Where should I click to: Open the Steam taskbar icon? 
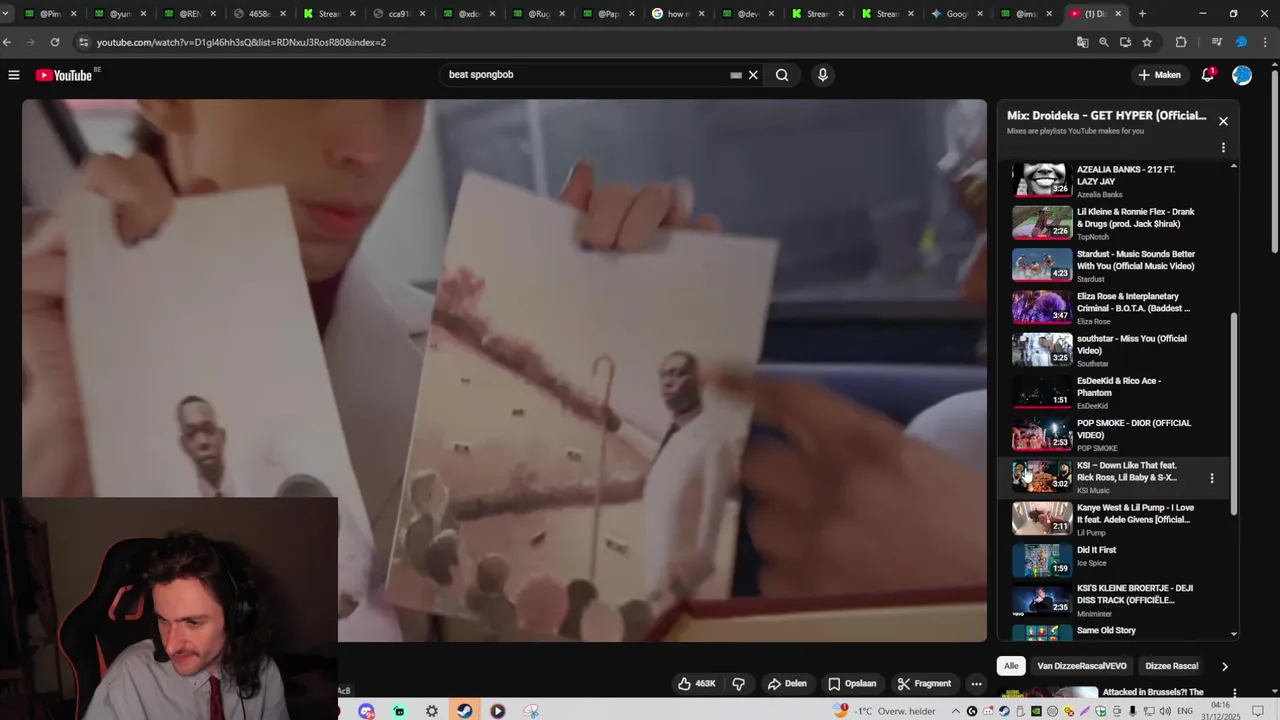tap(465, 711)
